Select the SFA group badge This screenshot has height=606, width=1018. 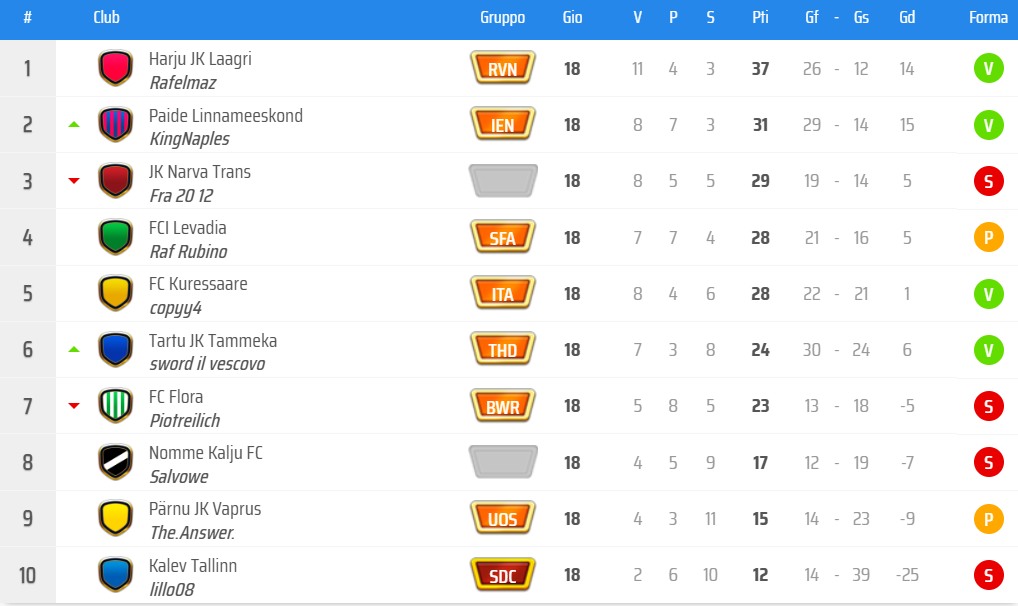pyautogui.click(x=503, y=238)
